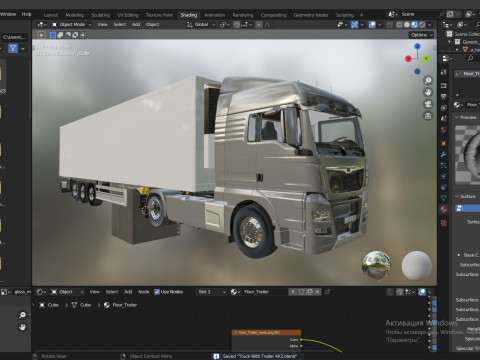Switch to the Geometry Nodes workspace tab

click(x=311, y=15)
